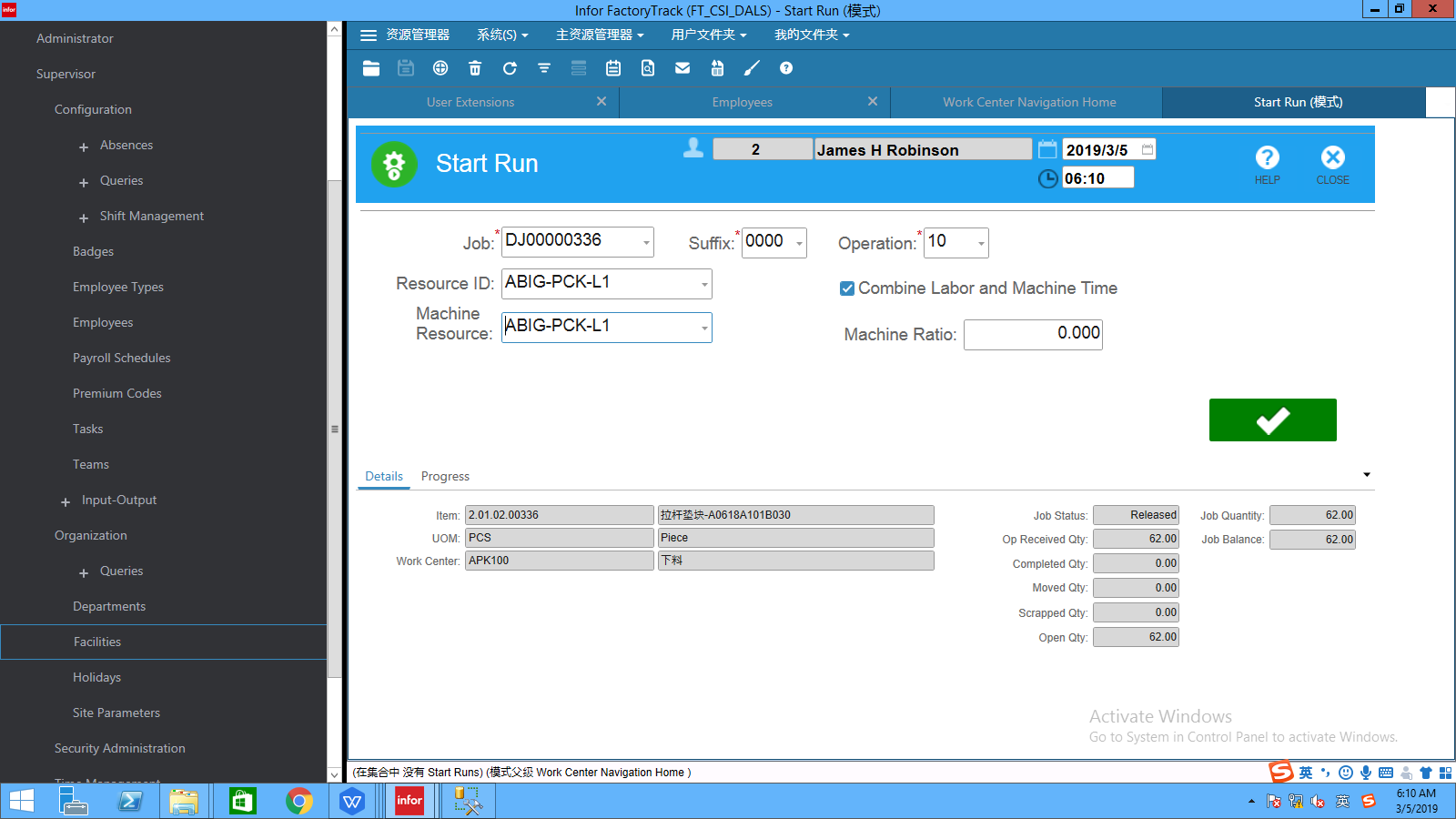Click the green Start Run gear icon
This screenshot has height=819, width=1456.
point(394,165)
